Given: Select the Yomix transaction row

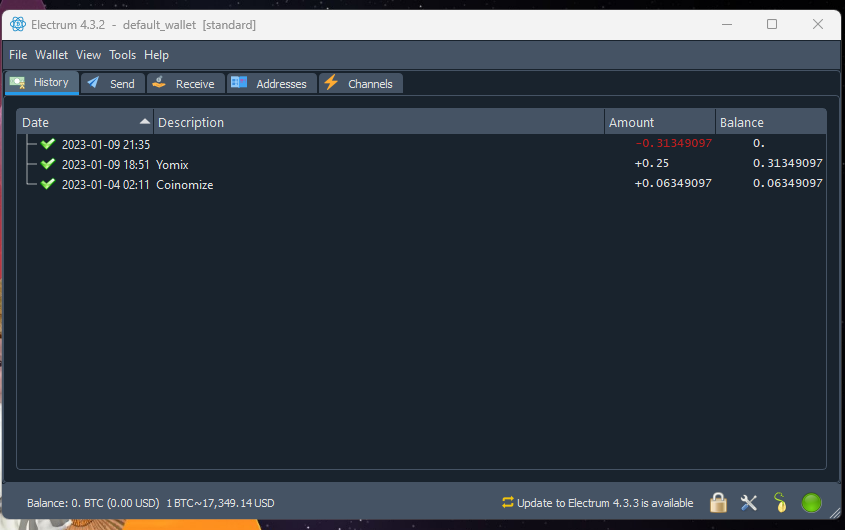Looking at the screenshot, I should 421,164.
